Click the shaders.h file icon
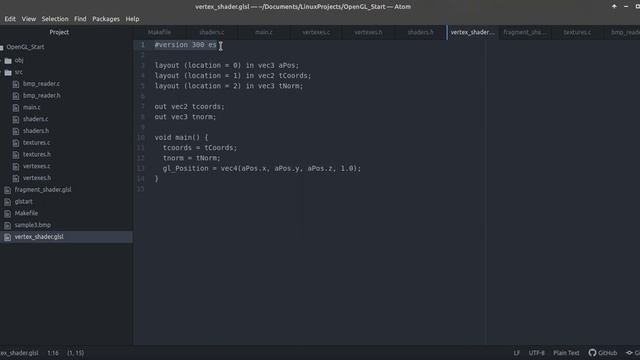This screenshot has width=640, height=360. tap(16, 131)
